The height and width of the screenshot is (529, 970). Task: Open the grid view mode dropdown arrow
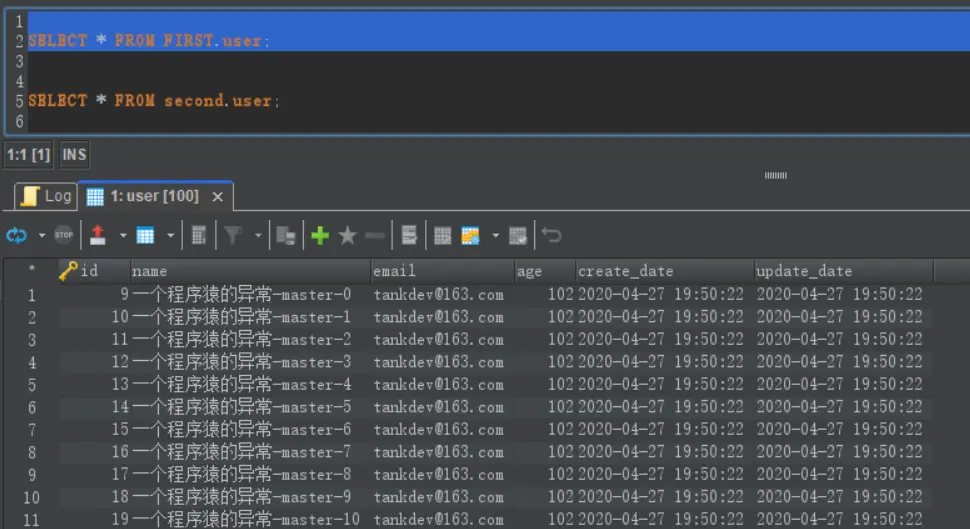(x=170, y=236)
